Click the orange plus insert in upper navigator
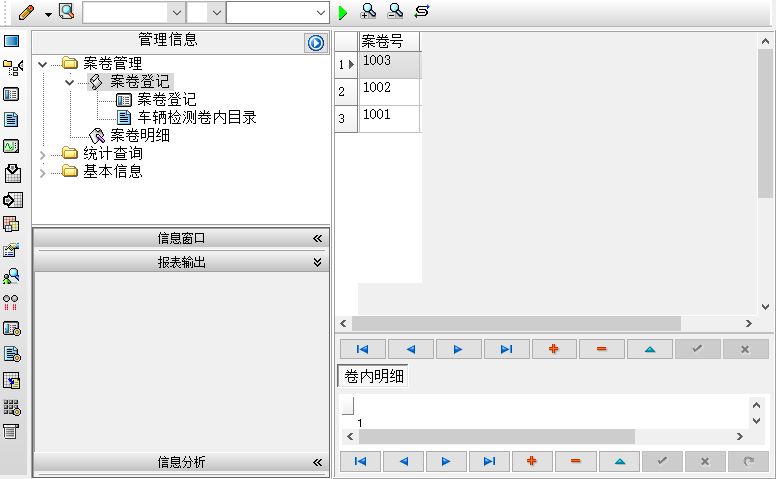Viewport: 776px width, 479px height. click(x=554, y=349)
